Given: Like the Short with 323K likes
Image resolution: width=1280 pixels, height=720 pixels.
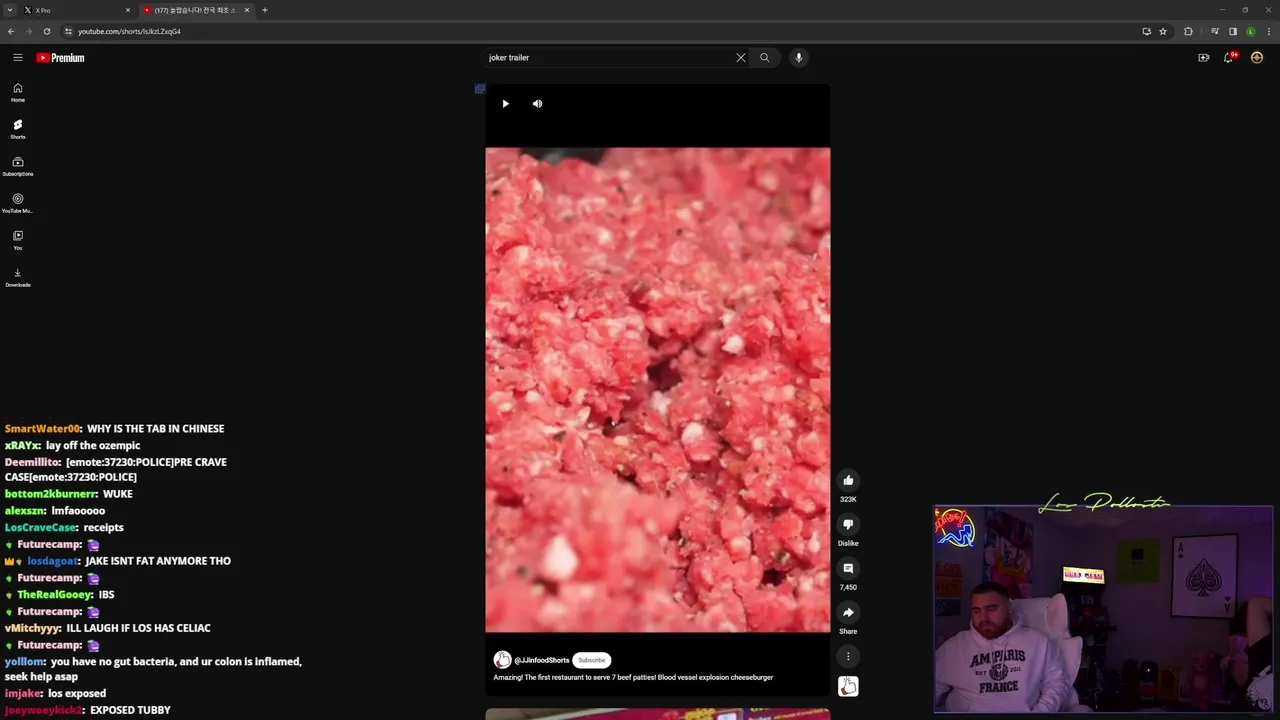Looking at the screenshot, I should [x=848, y=481].
